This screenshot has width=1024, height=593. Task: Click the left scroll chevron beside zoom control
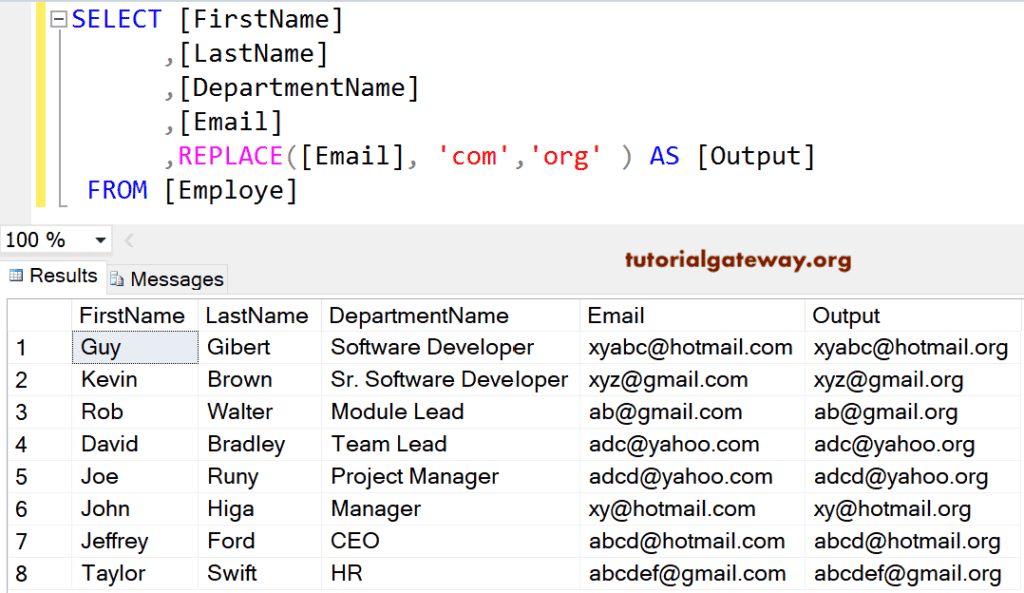127,240
